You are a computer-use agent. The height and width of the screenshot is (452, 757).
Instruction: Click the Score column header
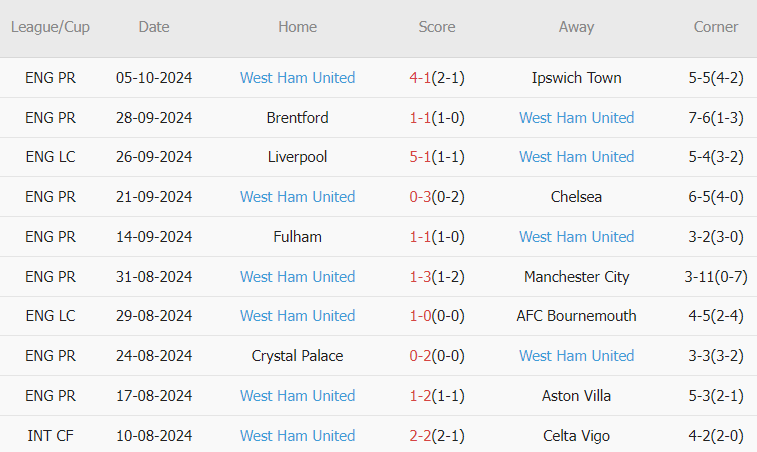(437, 27)
